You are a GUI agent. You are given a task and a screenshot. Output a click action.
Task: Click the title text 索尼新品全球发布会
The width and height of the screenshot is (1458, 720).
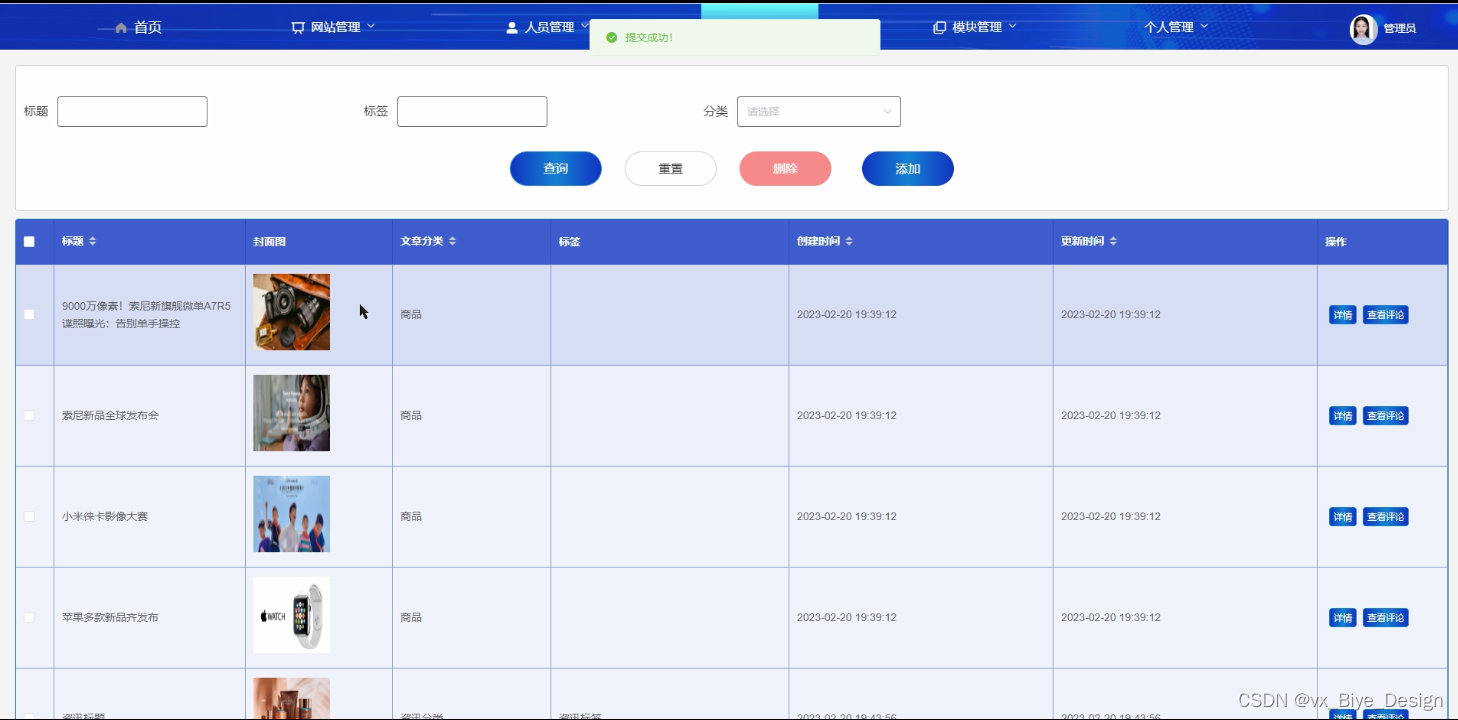tap(110, 415)
